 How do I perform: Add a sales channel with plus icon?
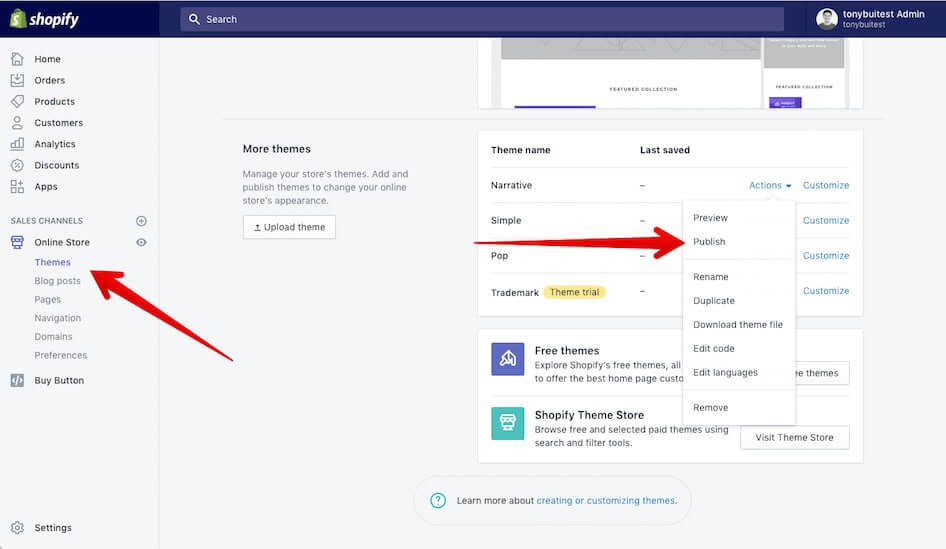[141, 221]
